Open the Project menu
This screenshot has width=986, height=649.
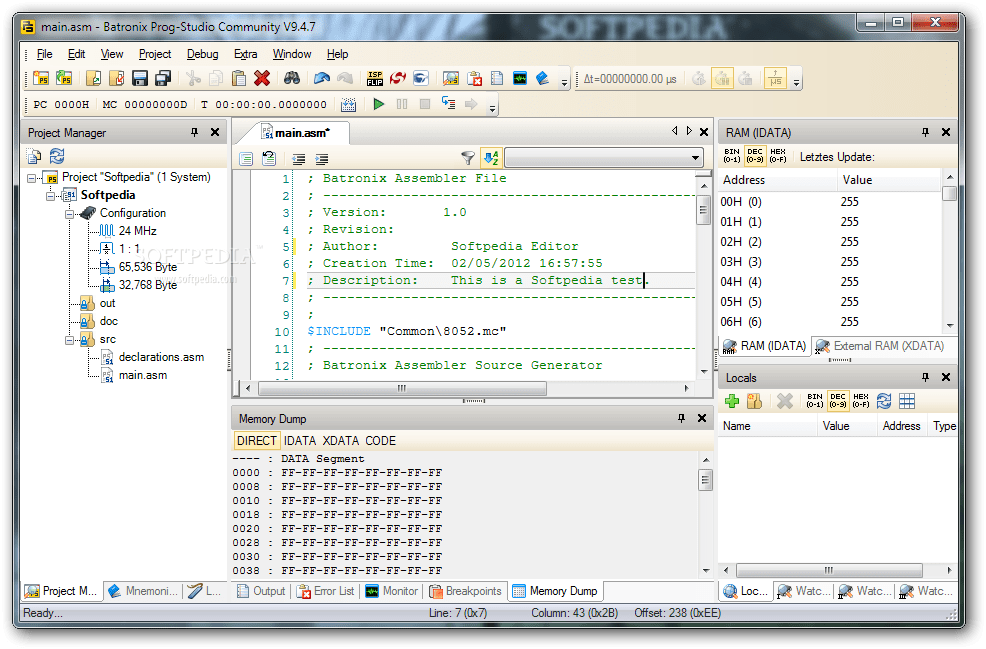click(x=155, y=54)
